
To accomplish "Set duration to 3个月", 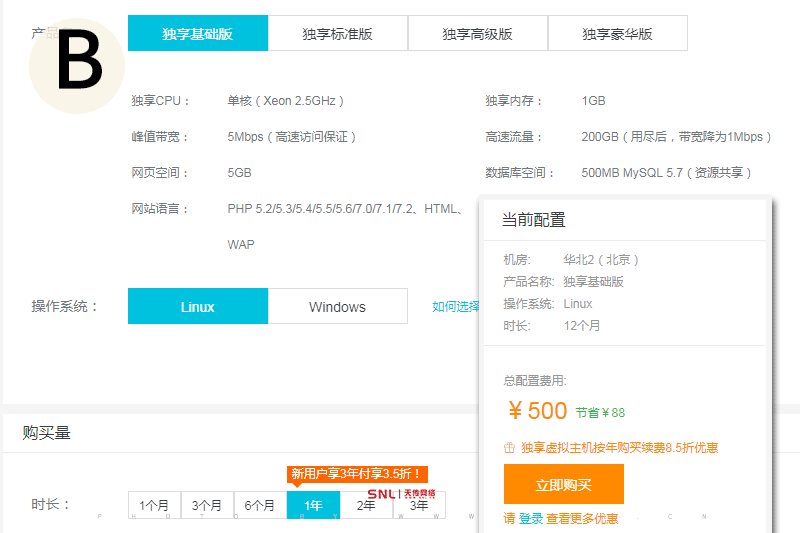I will click(x=207, y=505).
